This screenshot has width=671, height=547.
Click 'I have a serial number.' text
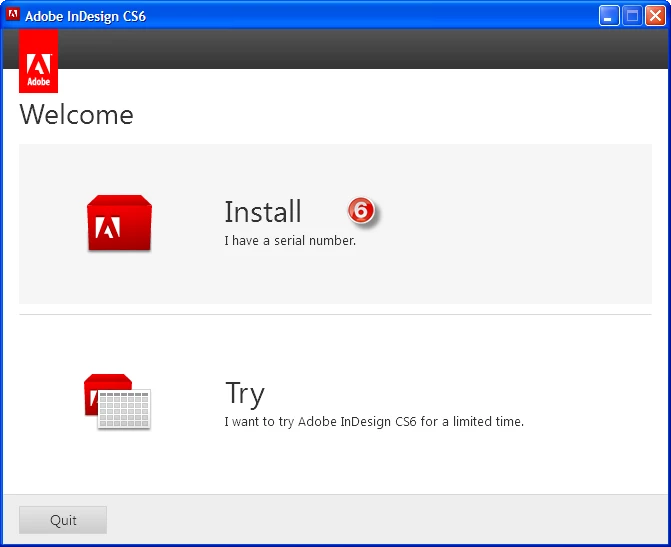coord(290,241)
